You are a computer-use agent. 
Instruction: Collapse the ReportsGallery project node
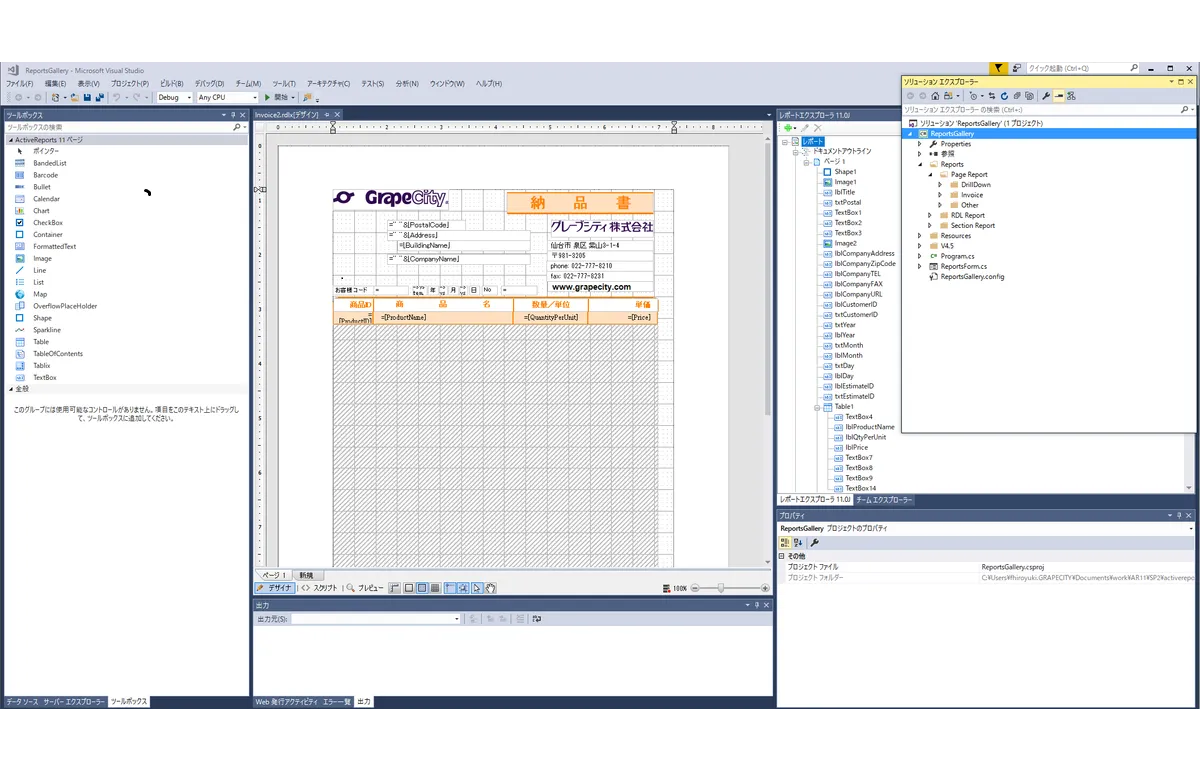(910, 133)
